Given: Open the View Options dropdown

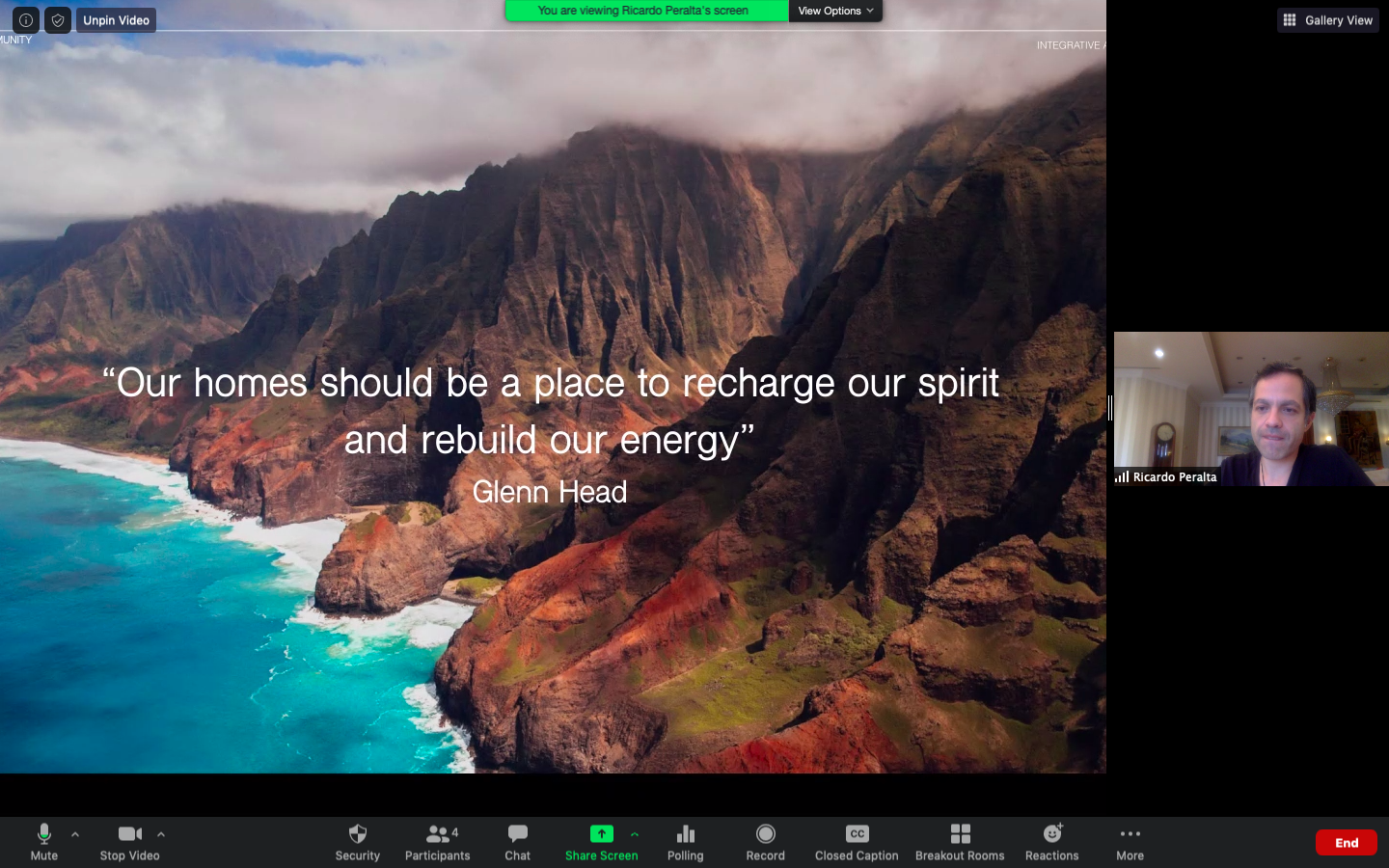Looking at the screenshot, I should coord(835,11).
